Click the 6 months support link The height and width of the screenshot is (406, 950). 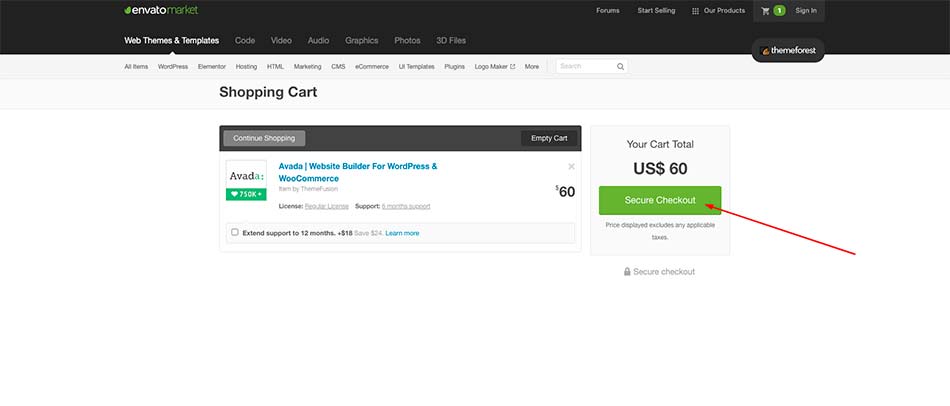point(406,207)
